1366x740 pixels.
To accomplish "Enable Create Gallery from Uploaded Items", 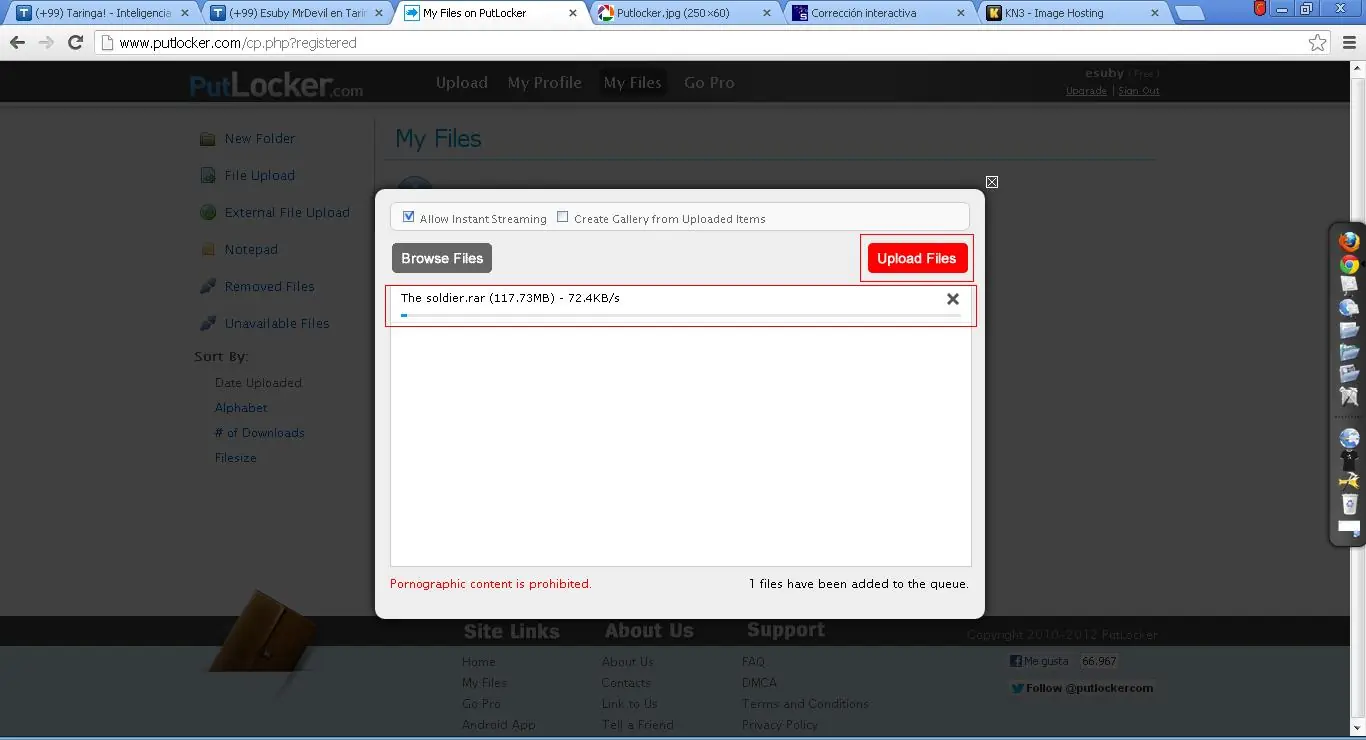I will [562, 217].
